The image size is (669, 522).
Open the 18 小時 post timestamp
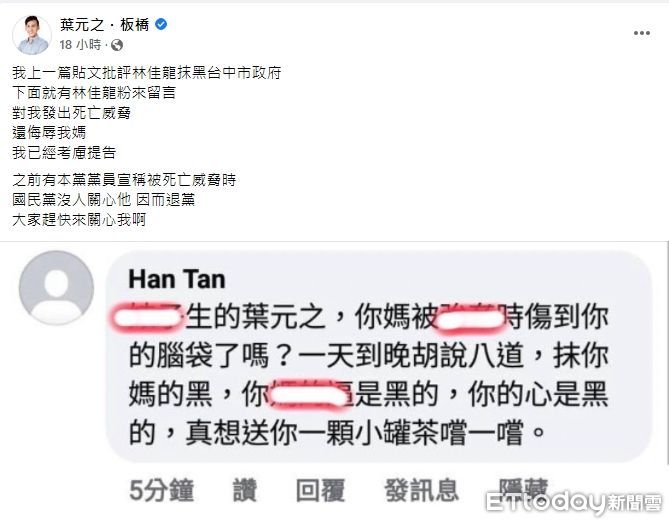80,44
